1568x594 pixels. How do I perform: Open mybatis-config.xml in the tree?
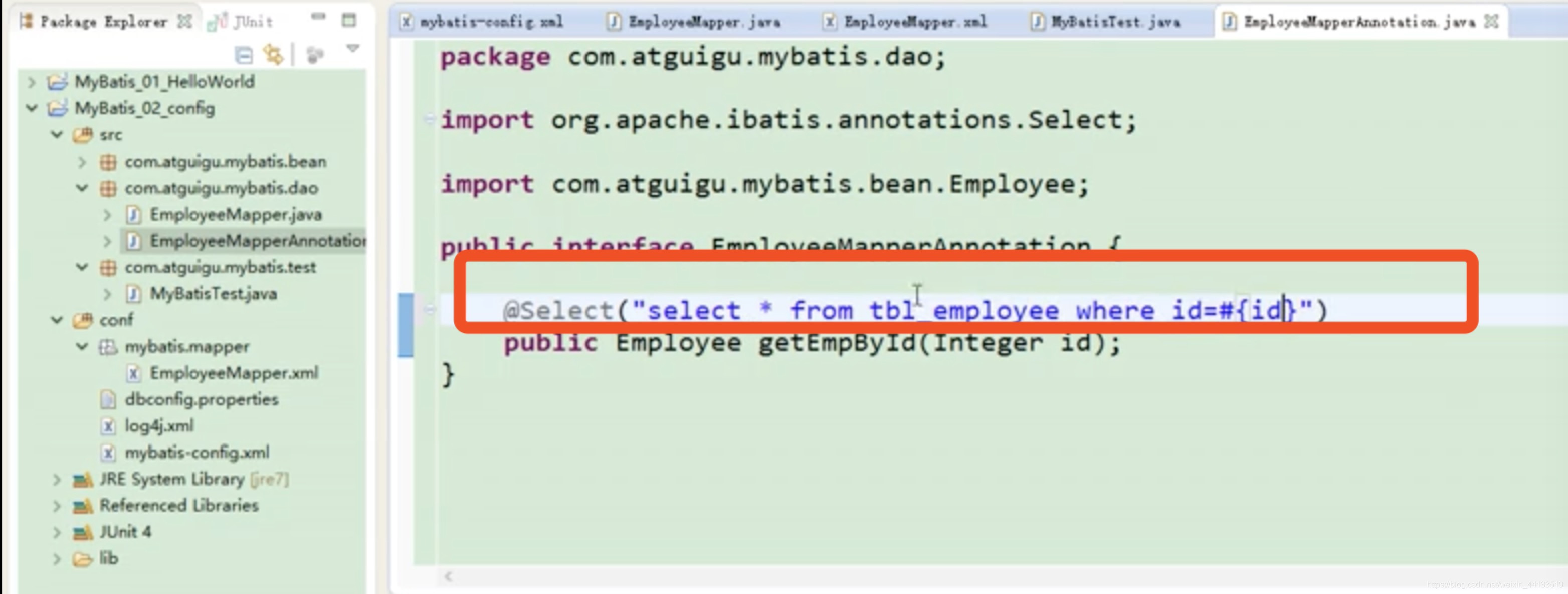197,453
